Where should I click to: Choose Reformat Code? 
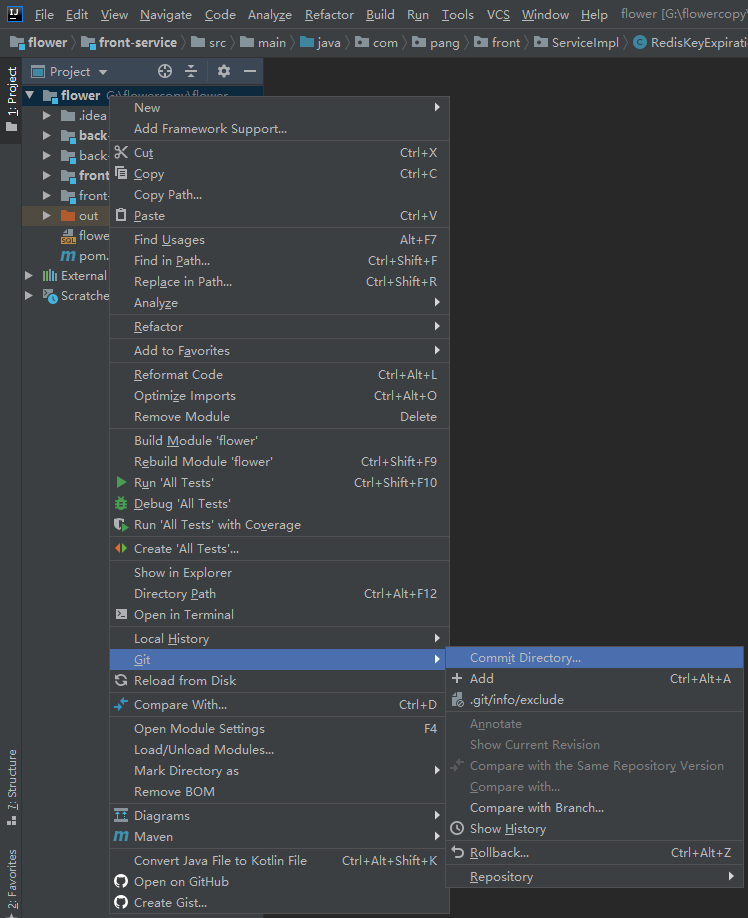coord(279,375)
